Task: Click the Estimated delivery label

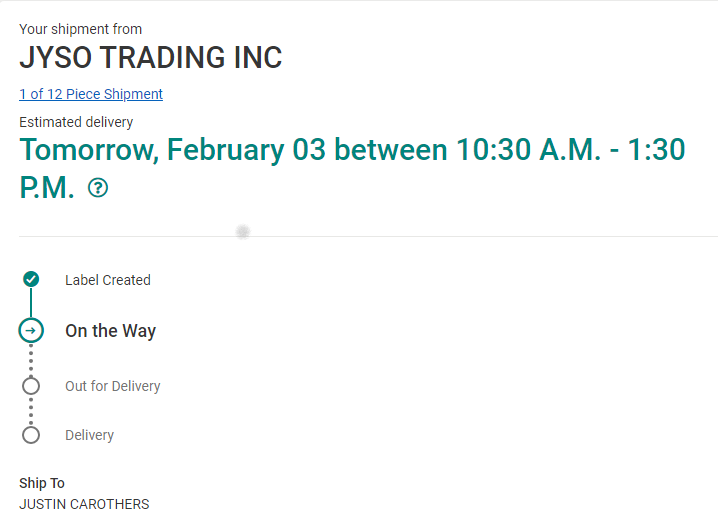Action: pos(76,122)
